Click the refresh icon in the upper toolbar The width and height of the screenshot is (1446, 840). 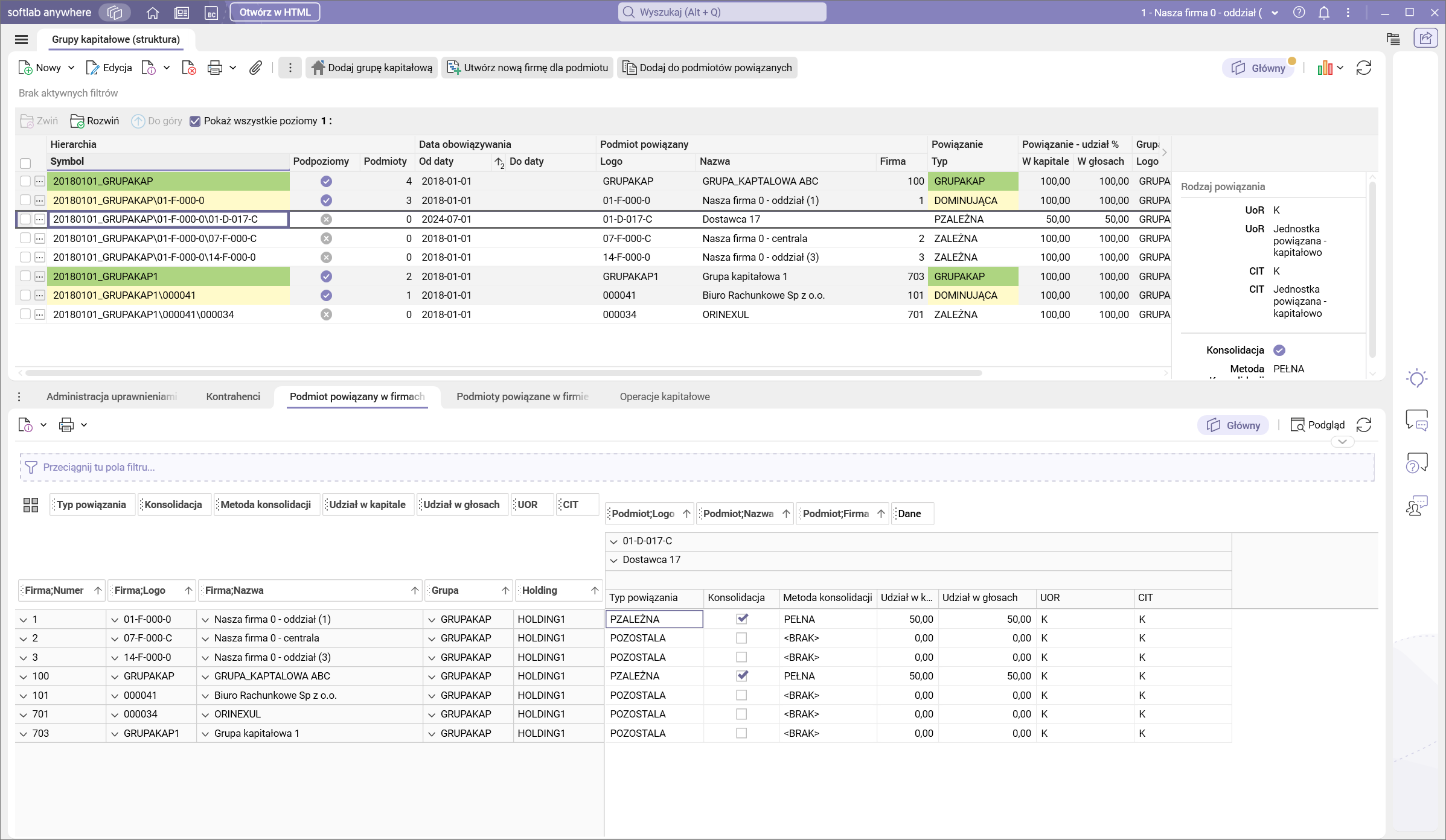point(1364,68)
